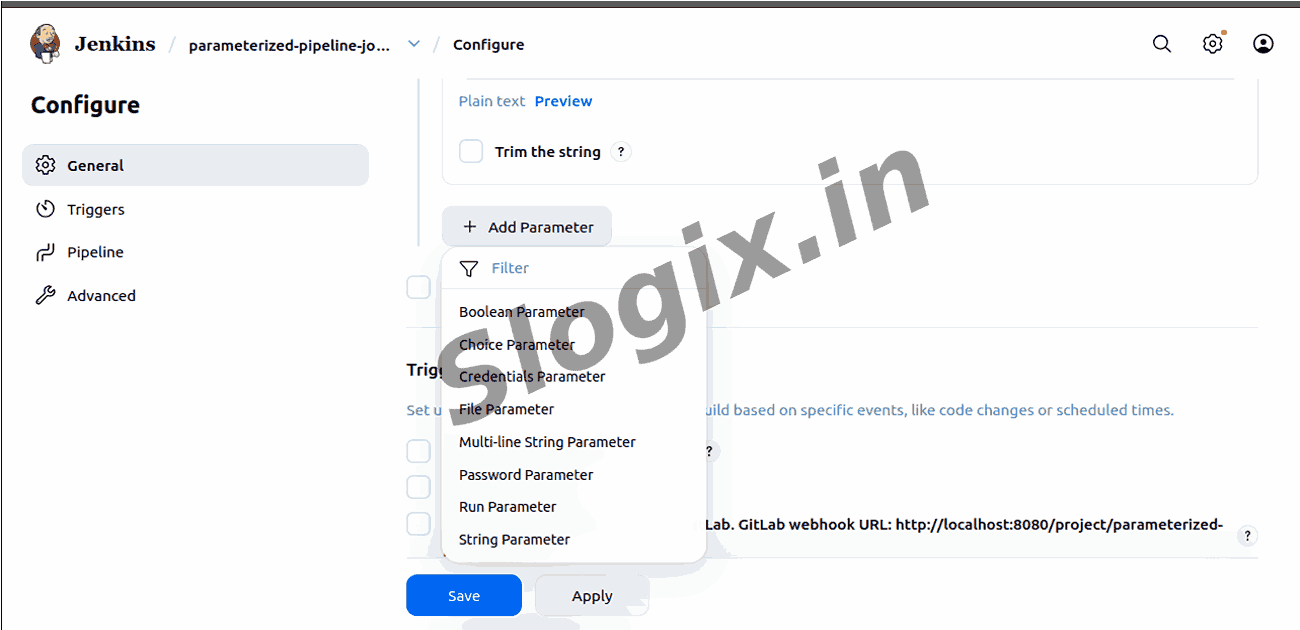This screenshot has height=630, width=1300.
Task: Toggle the first trigger checkbox under Triggers
Action: tap(418, 451)
